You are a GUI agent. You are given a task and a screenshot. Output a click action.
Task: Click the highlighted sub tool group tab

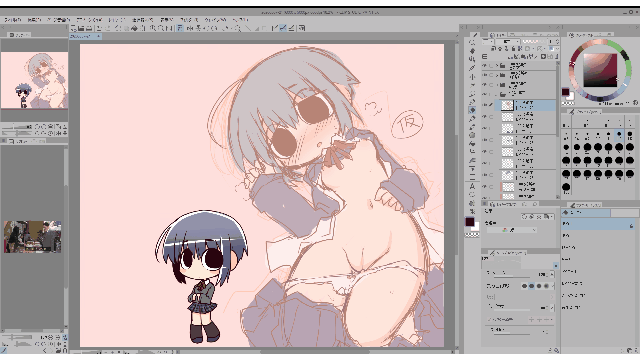pos(586,213)
